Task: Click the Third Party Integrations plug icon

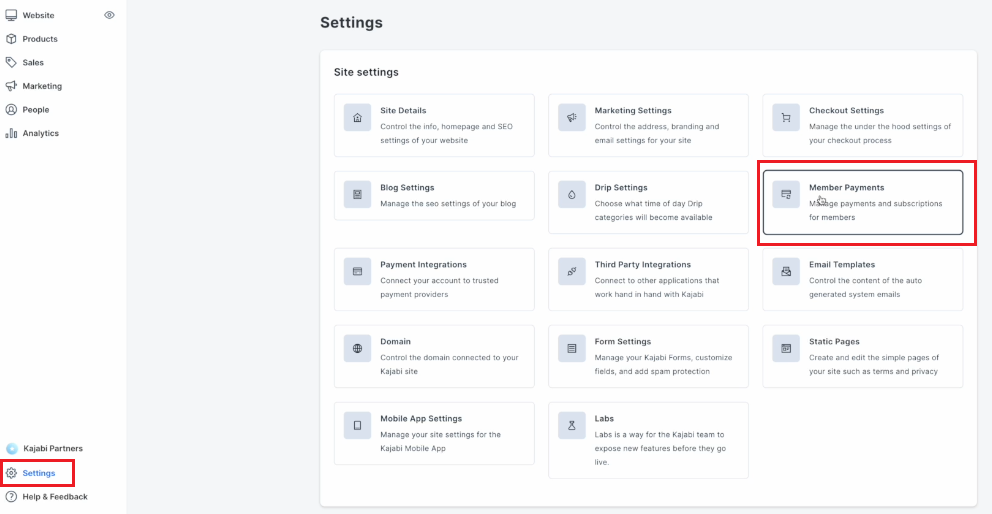Action: pyautogui.click(x=572, y=272)
